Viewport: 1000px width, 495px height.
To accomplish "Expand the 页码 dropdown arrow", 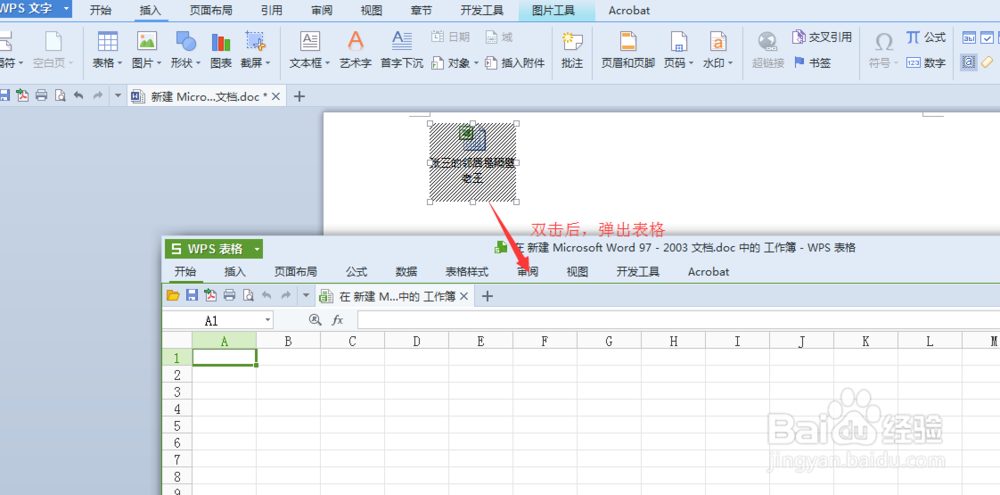I will [691, 64].
